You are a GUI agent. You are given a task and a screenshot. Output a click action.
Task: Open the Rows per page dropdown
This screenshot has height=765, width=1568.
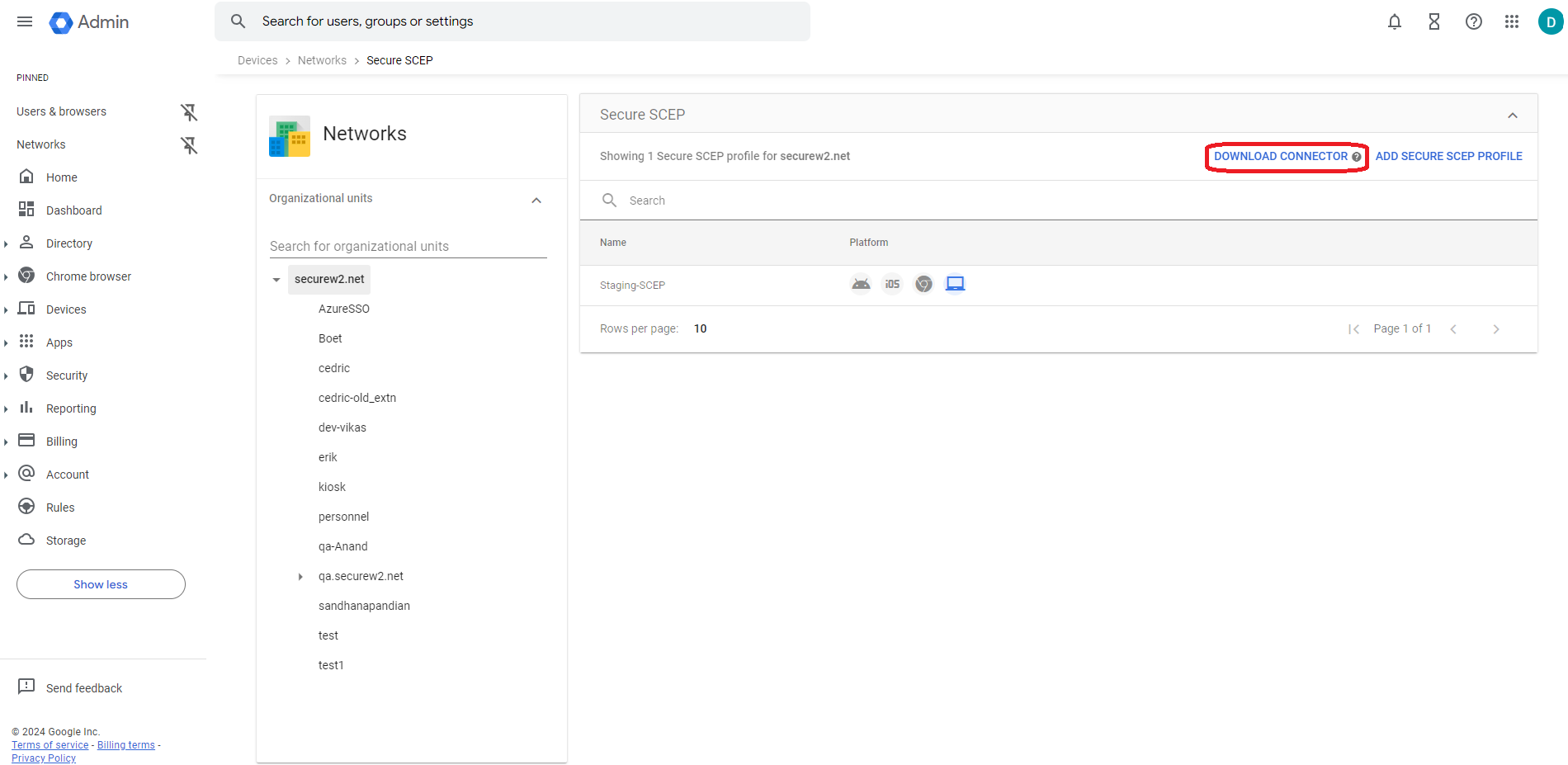700,329
